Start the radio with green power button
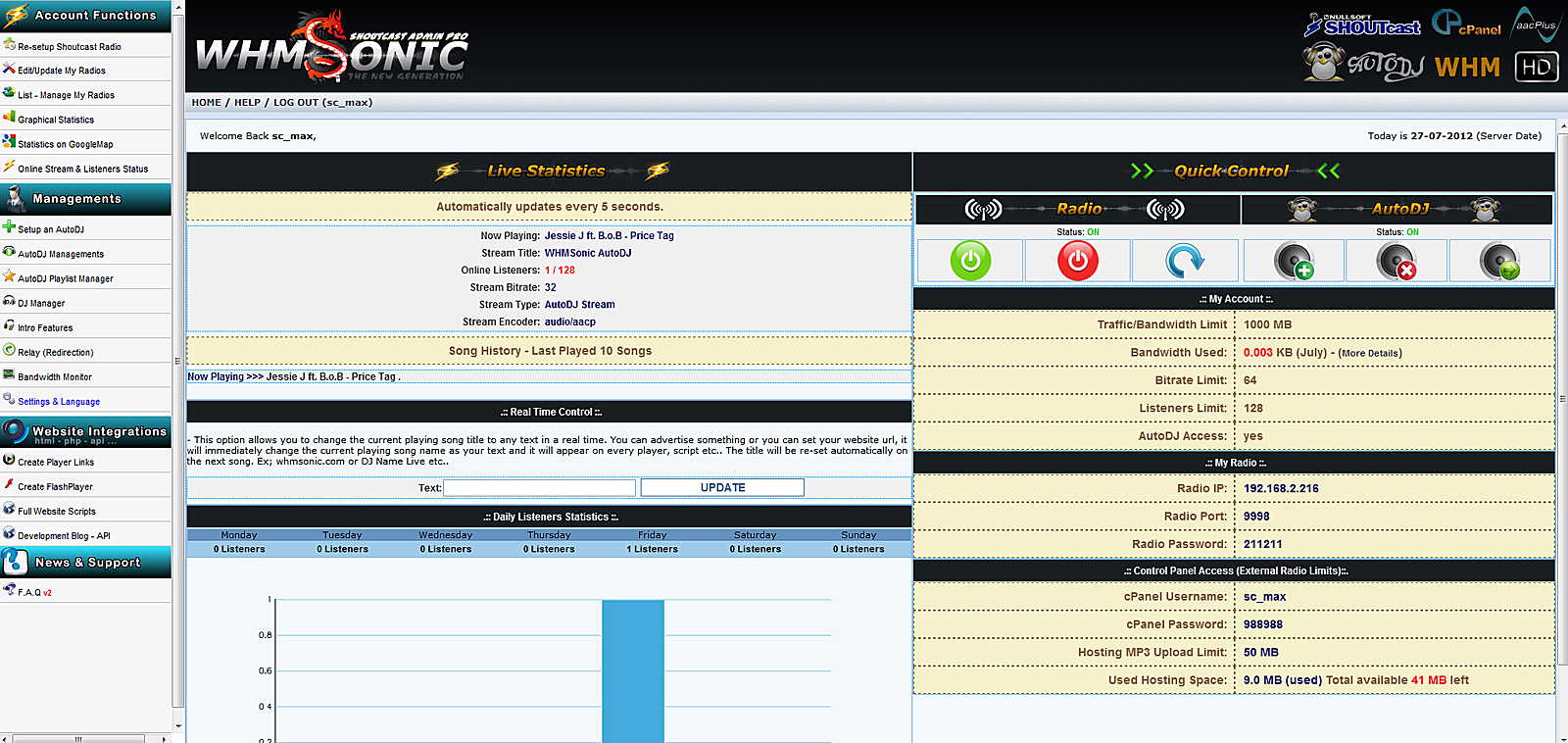The width and height of the screenshot is (1568, 743). click(970, 261)
